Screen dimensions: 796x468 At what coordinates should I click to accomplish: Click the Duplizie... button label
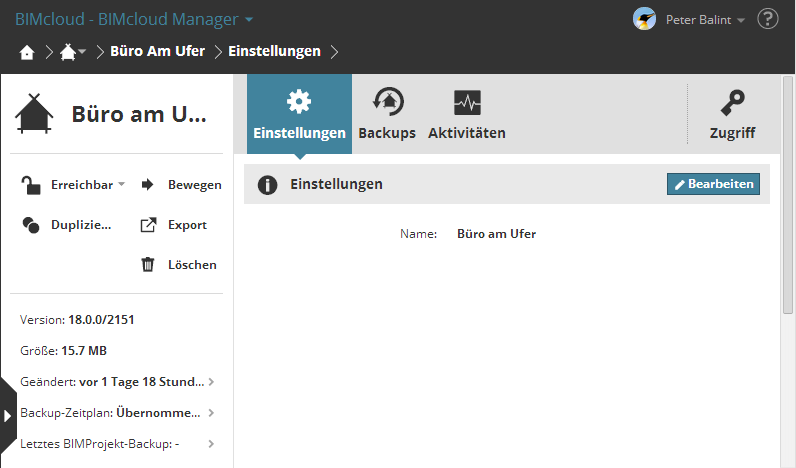[81, 225]
